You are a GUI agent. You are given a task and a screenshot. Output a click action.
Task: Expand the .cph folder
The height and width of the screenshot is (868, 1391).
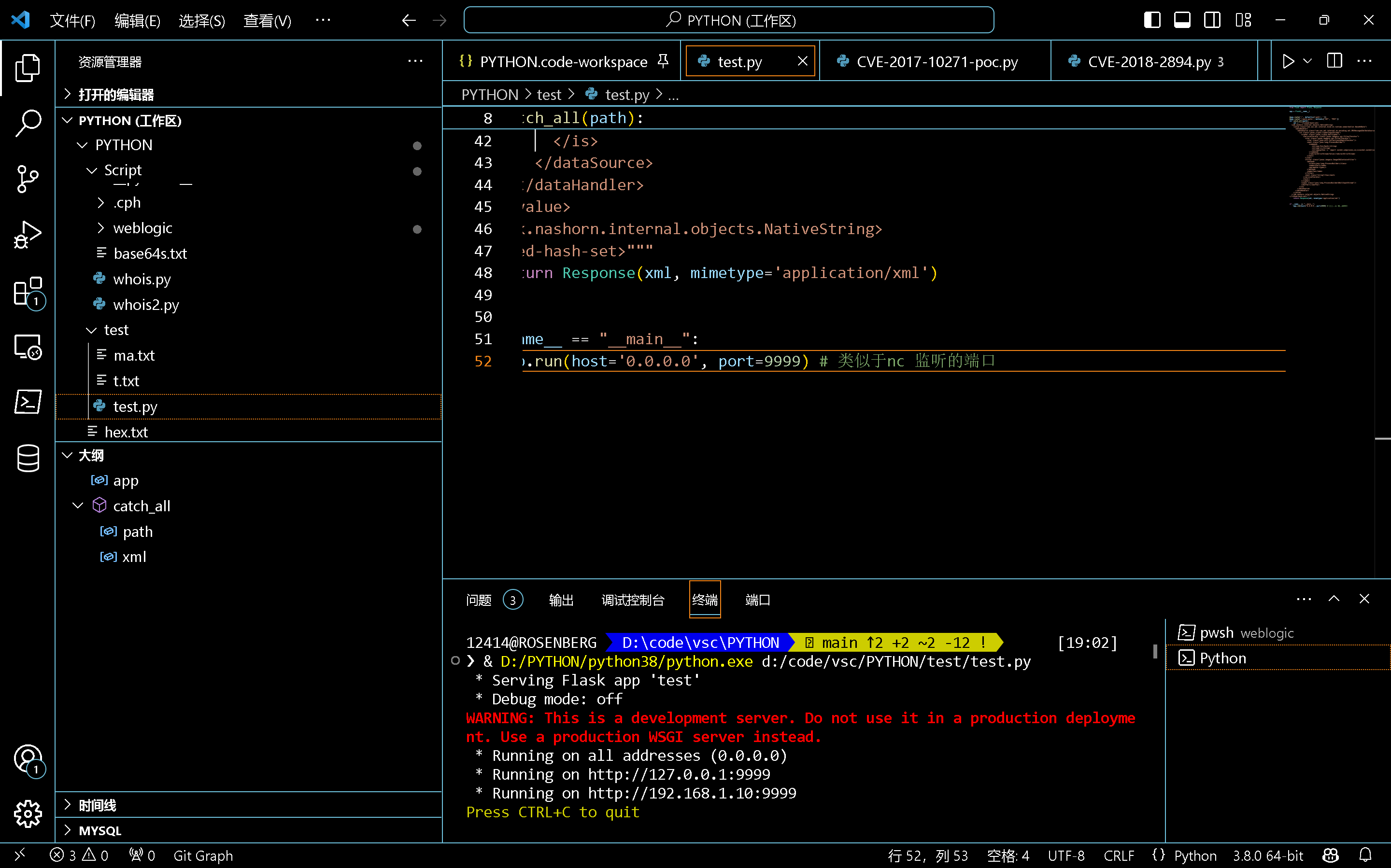[x=101, y=203]
